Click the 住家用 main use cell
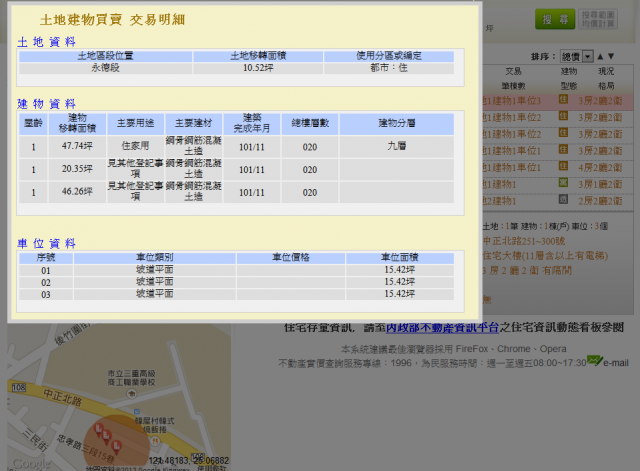 (136, 146)
